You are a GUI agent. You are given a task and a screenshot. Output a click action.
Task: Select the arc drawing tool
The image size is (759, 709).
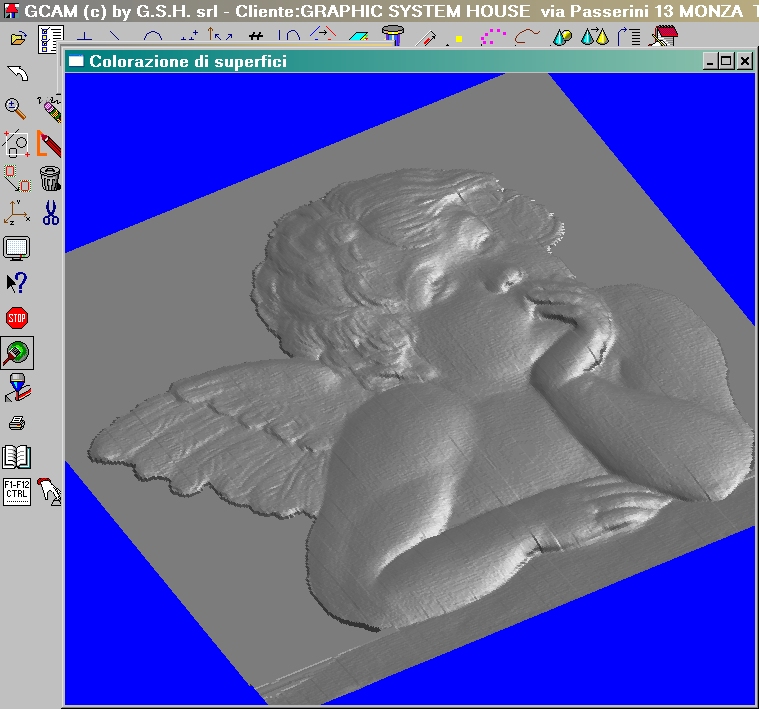click(153, 37)
